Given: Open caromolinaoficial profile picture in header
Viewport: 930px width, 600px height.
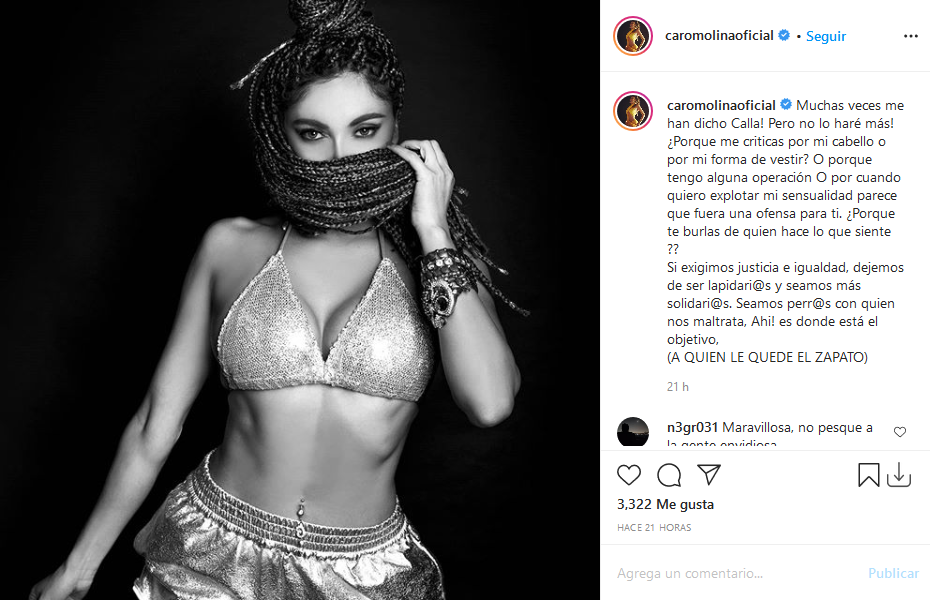Looking at the screenshot, I should (x=633, y=36).
